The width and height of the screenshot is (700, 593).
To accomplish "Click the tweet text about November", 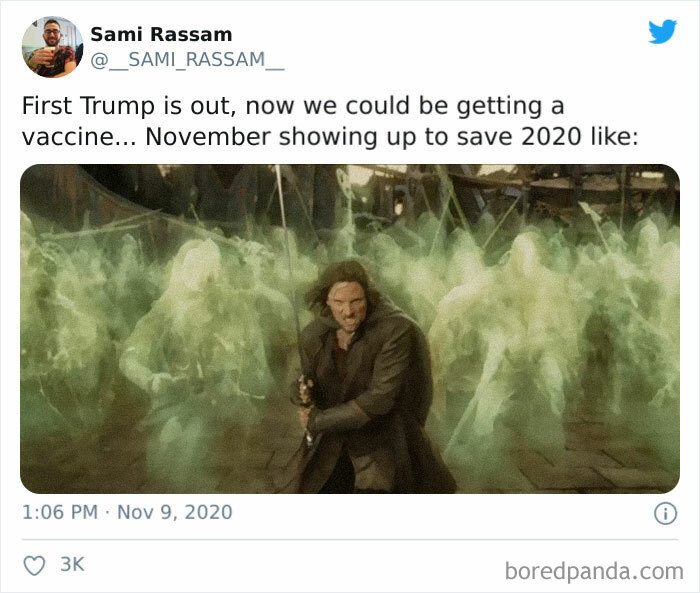I will 330,121.
